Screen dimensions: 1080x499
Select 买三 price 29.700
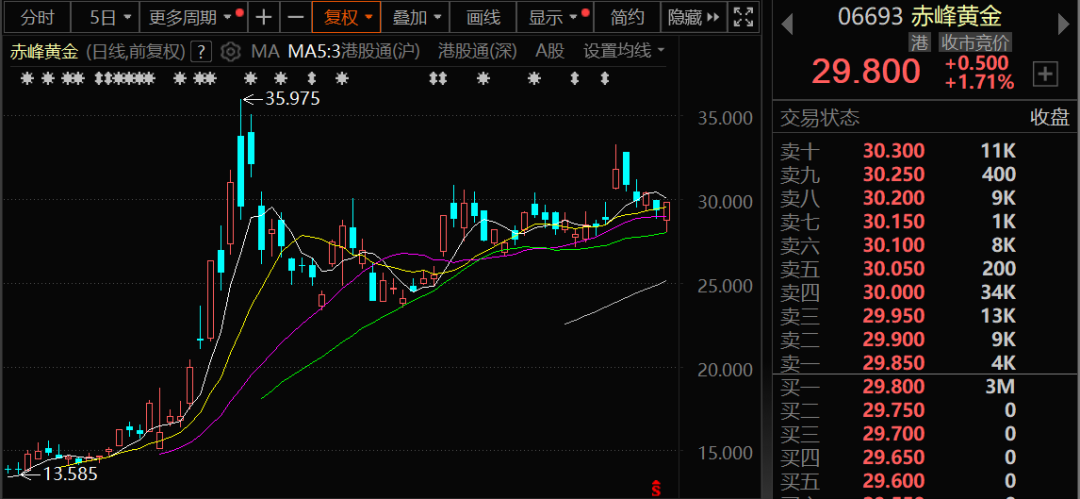(893, 434)
